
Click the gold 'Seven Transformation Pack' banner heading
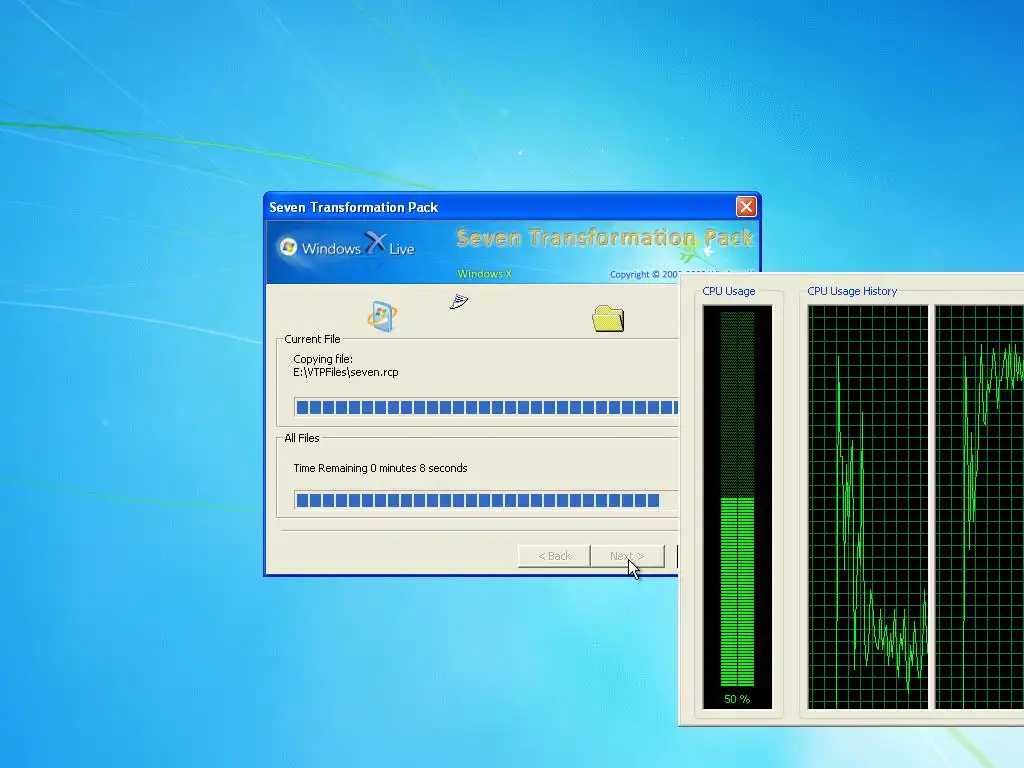(x=605, y=238)
